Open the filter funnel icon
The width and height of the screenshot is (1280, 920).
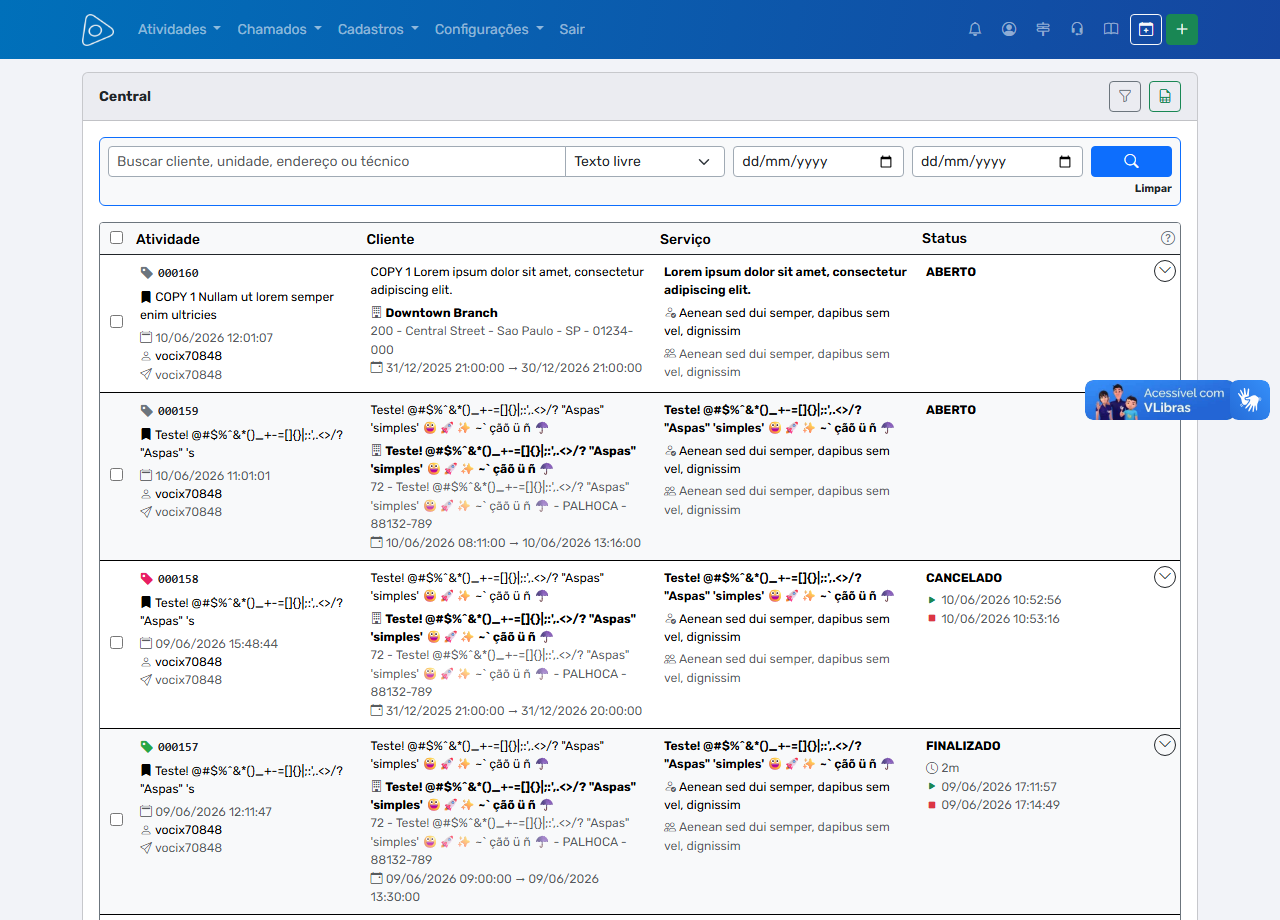(1125, 96)
